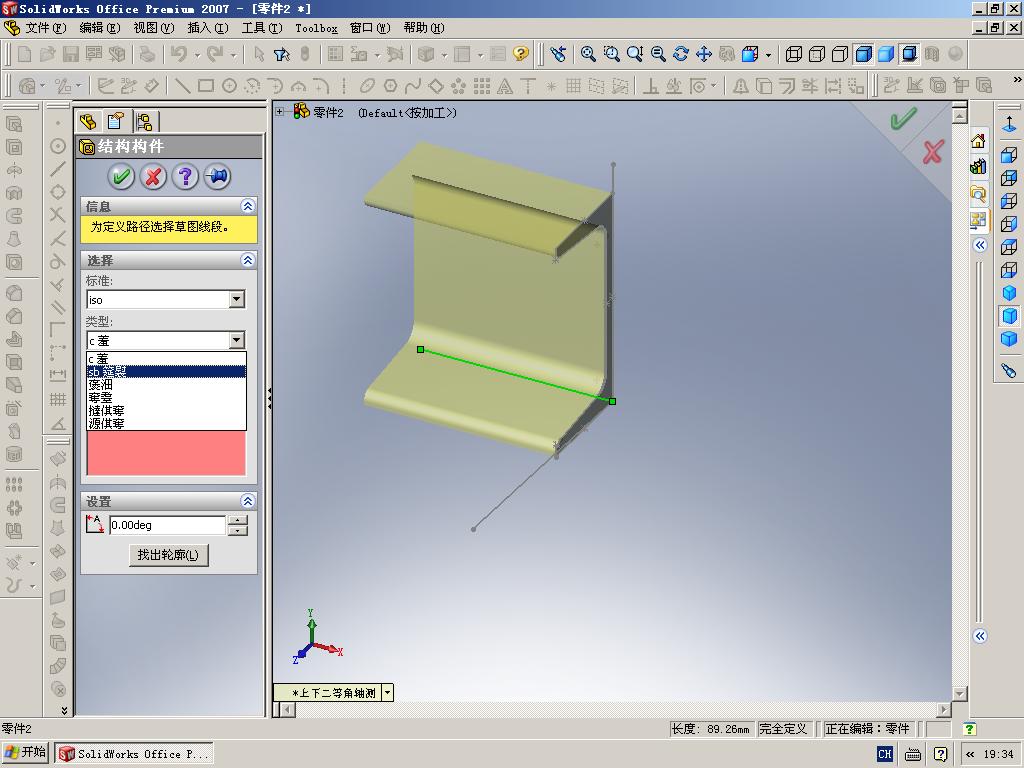Viewport: 1024px width, 768px height.
Task: Click the 找出轮廓 button
Action: point(168,555)
